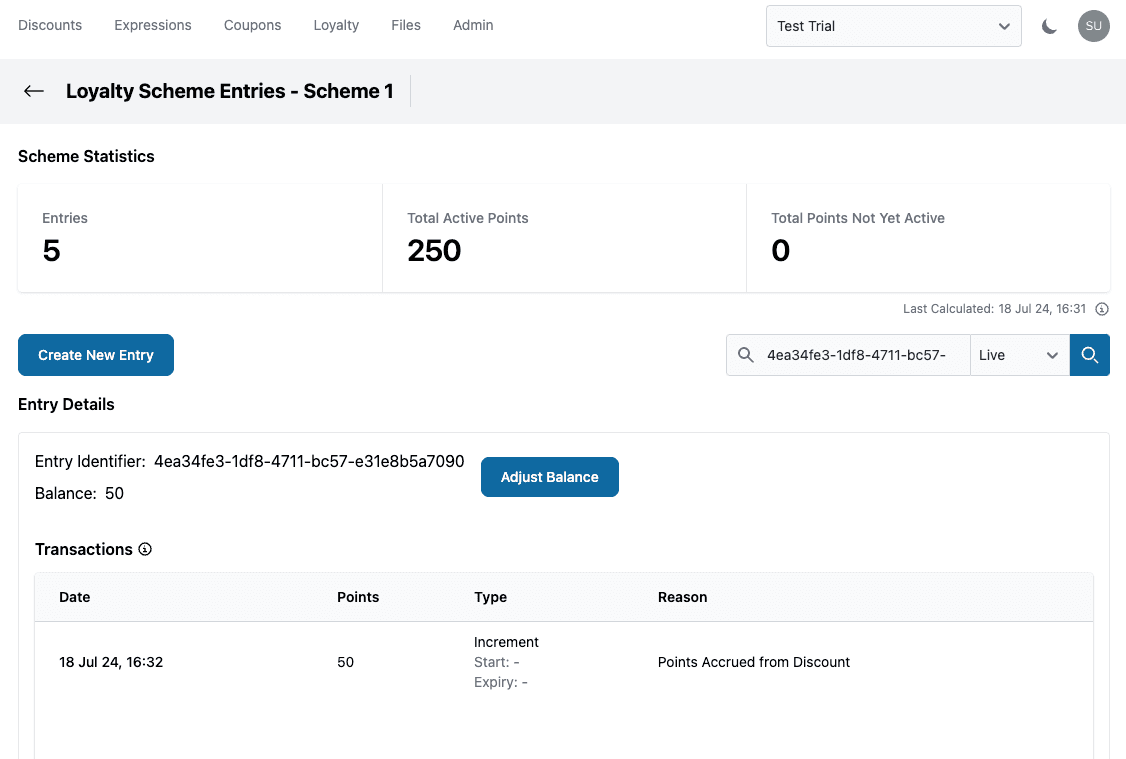The height and width of the screenshot is (759, 1126).
Task: Click the back arrow next to Loyalty Scheme Entries
Action: coord(34,91)
